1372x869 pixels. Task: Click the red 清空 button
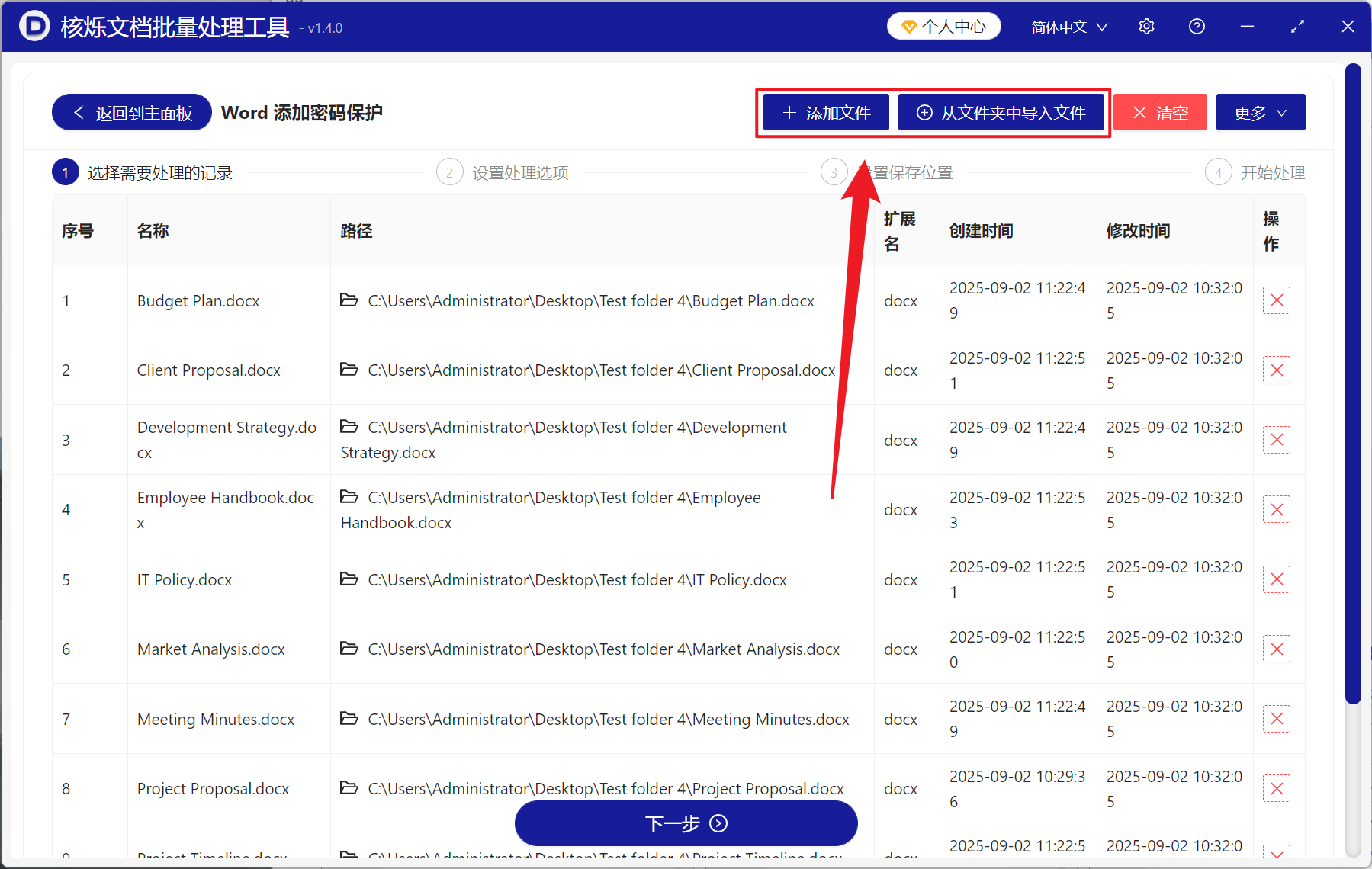tap(1159, 112)
